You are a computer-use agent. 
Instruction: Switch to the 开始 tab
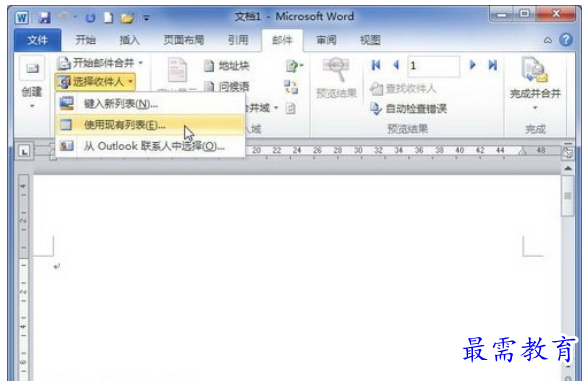click(85, 40)
